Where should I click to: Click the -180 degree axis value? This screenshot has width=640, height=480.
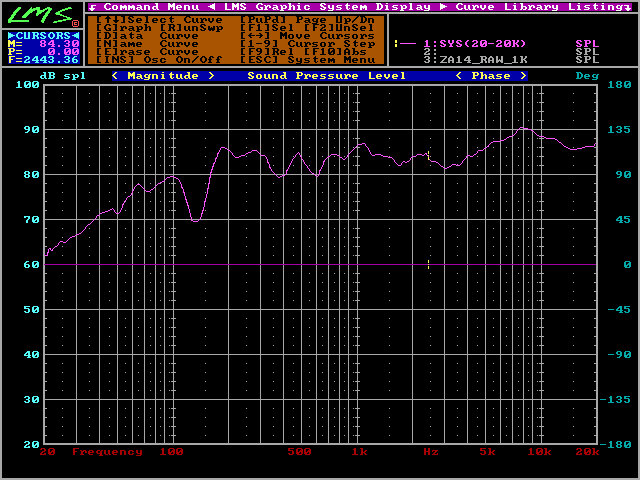(x=615, y=444)
